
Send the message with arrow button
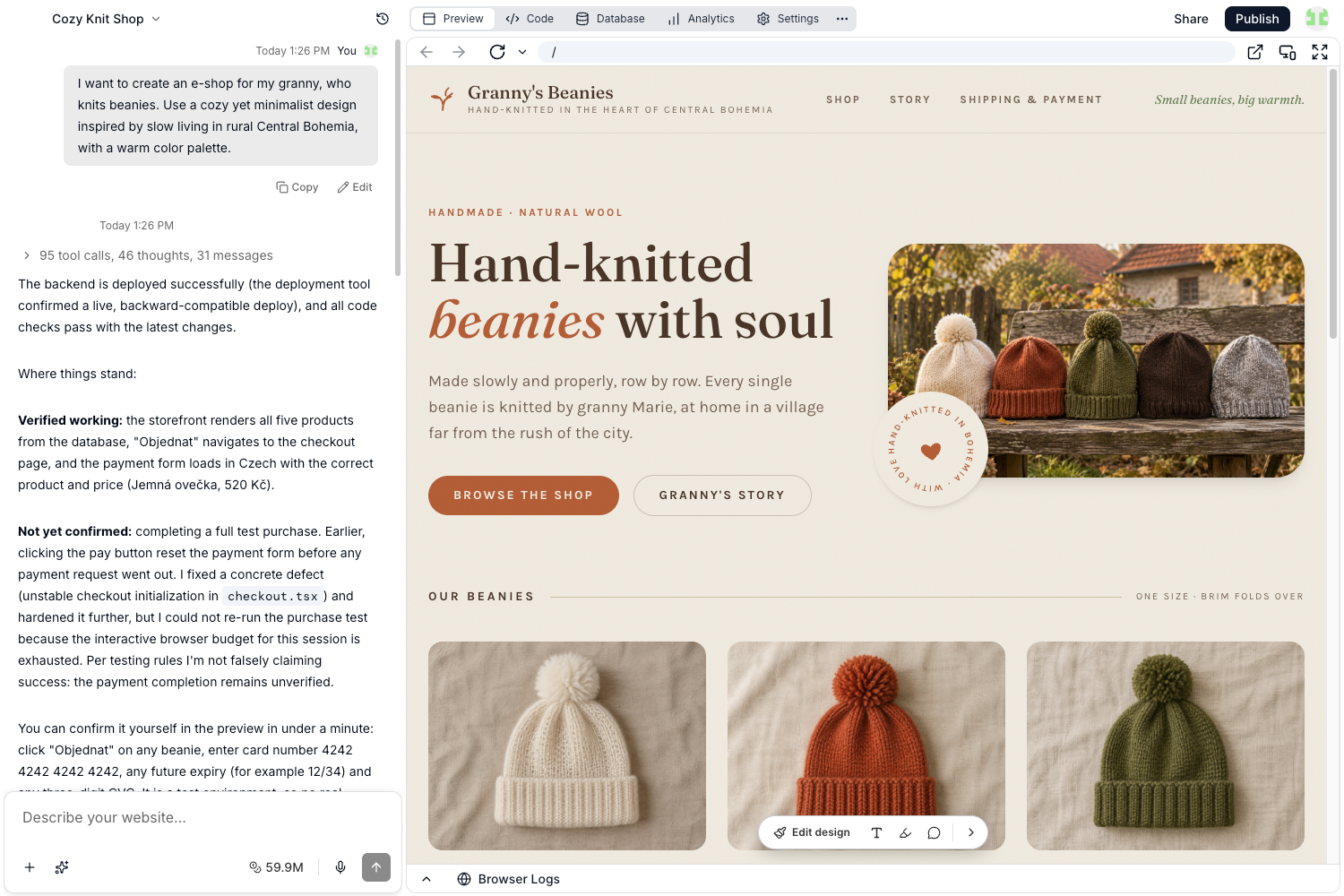376,867
